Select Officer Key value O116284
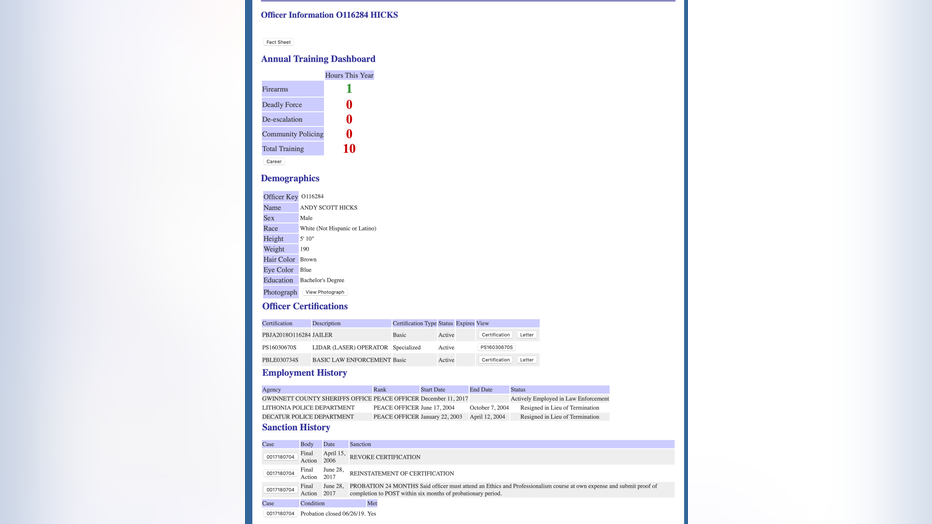This screenshot has width=932, height=524. [x=312, y=197]
